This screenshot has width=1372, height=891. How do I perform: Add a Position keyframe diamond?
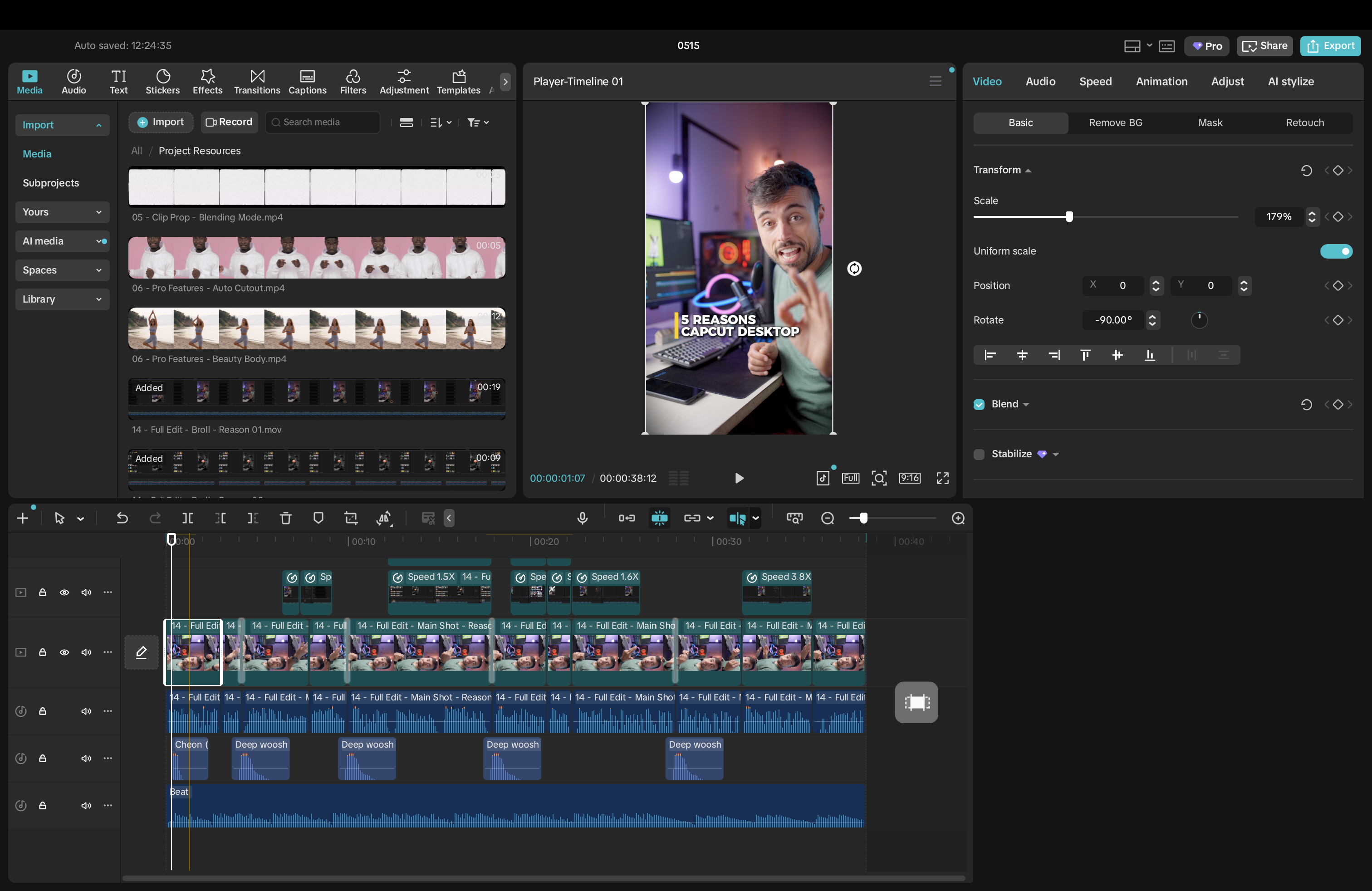1338,285
